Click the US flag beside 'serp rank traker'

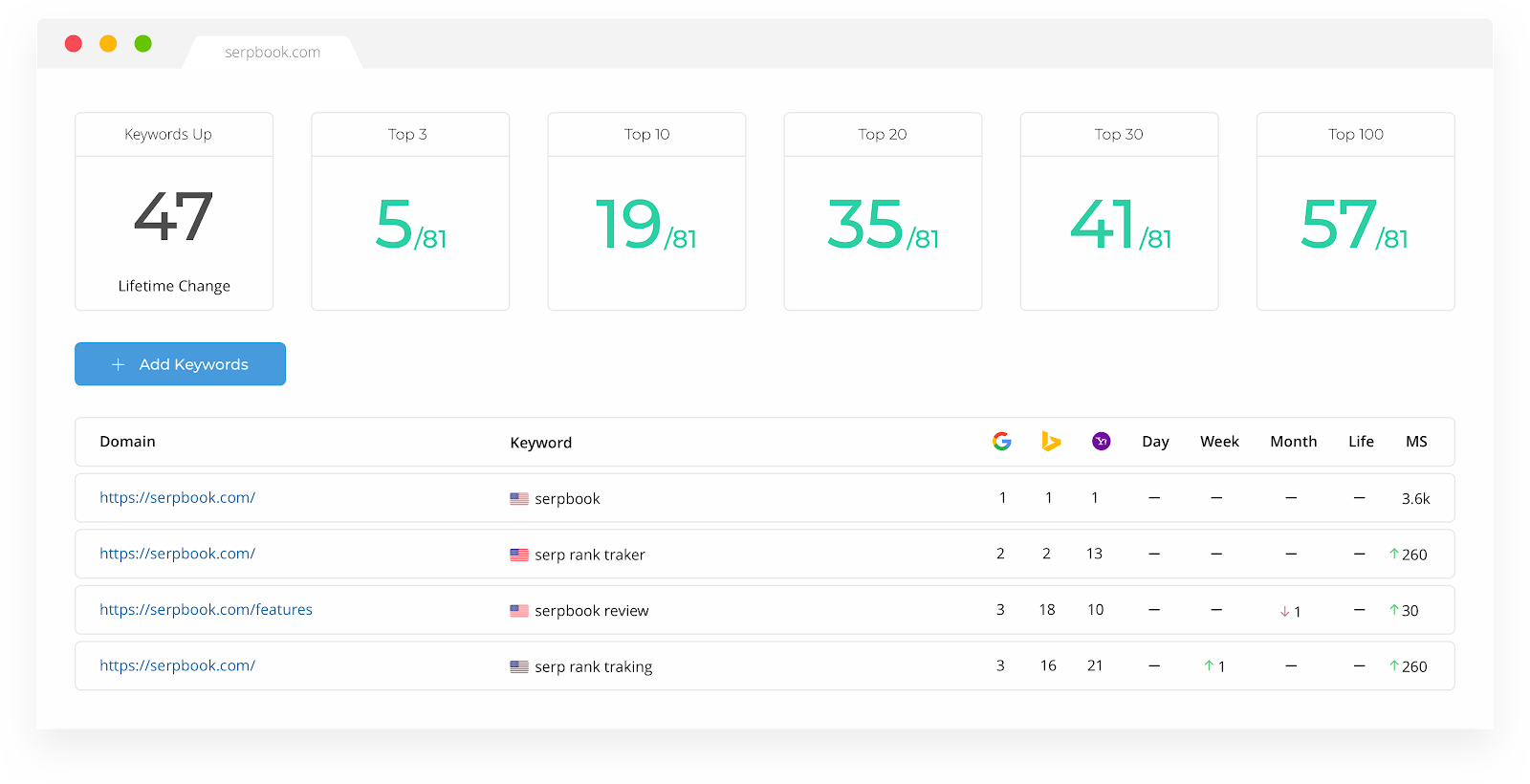point(519,555)
